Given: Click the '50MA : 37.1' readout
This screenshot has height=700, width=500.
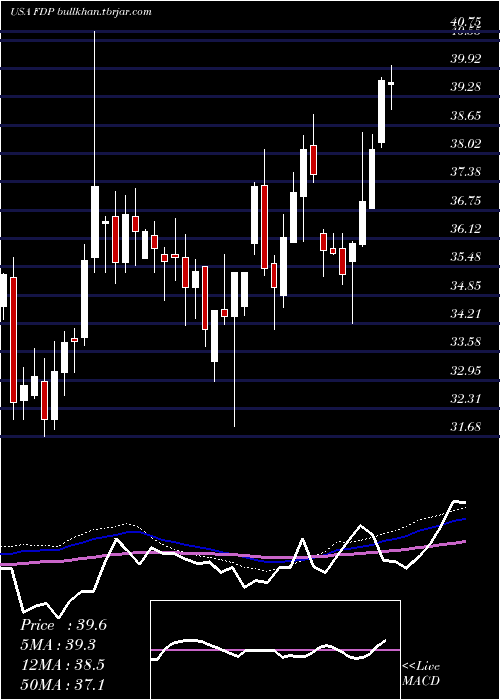Looking at the screenshot, I should 62,684.
